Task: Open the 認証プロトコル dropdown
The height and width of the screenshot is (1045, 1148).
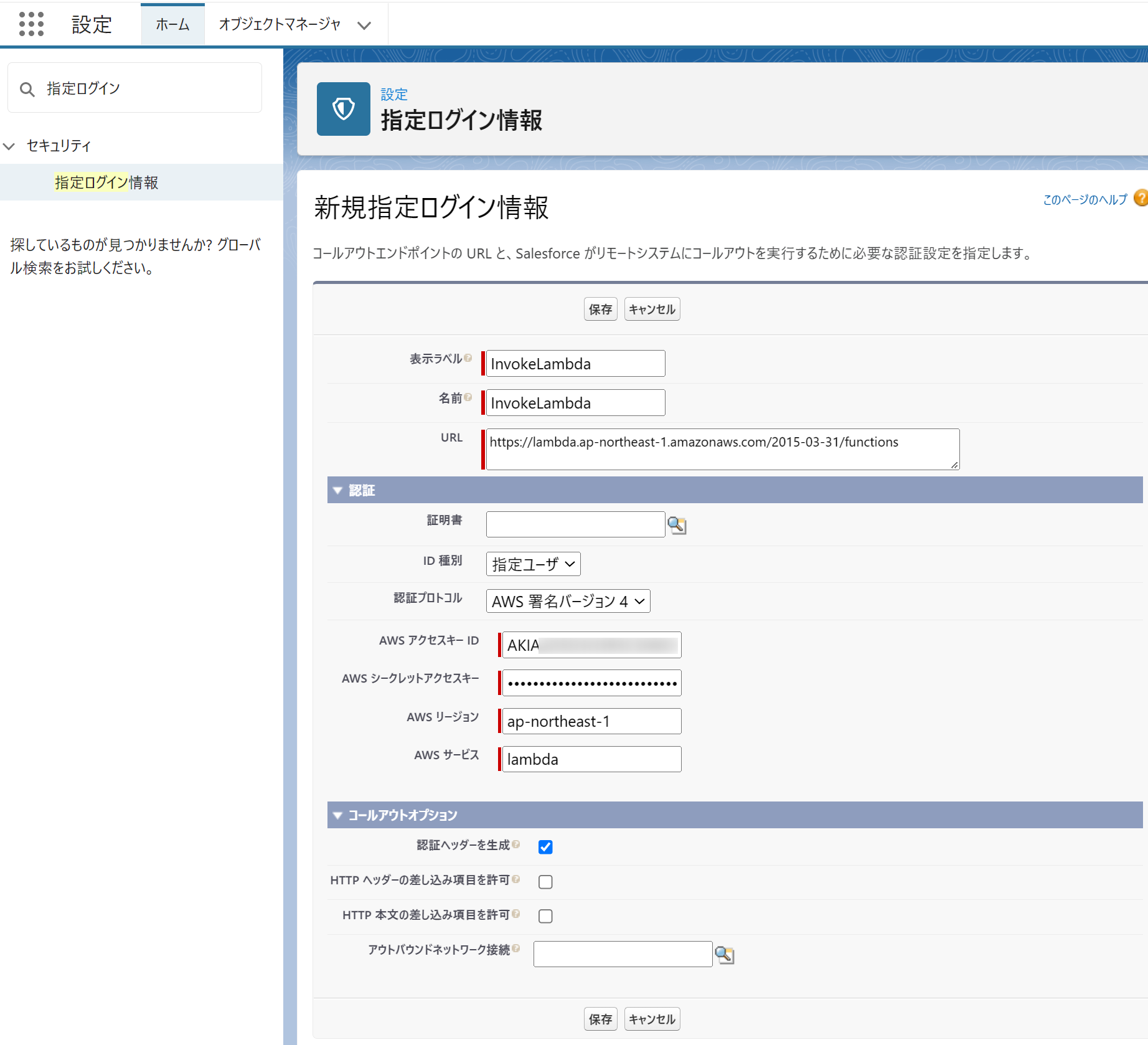Action: (x=567, y=601)
